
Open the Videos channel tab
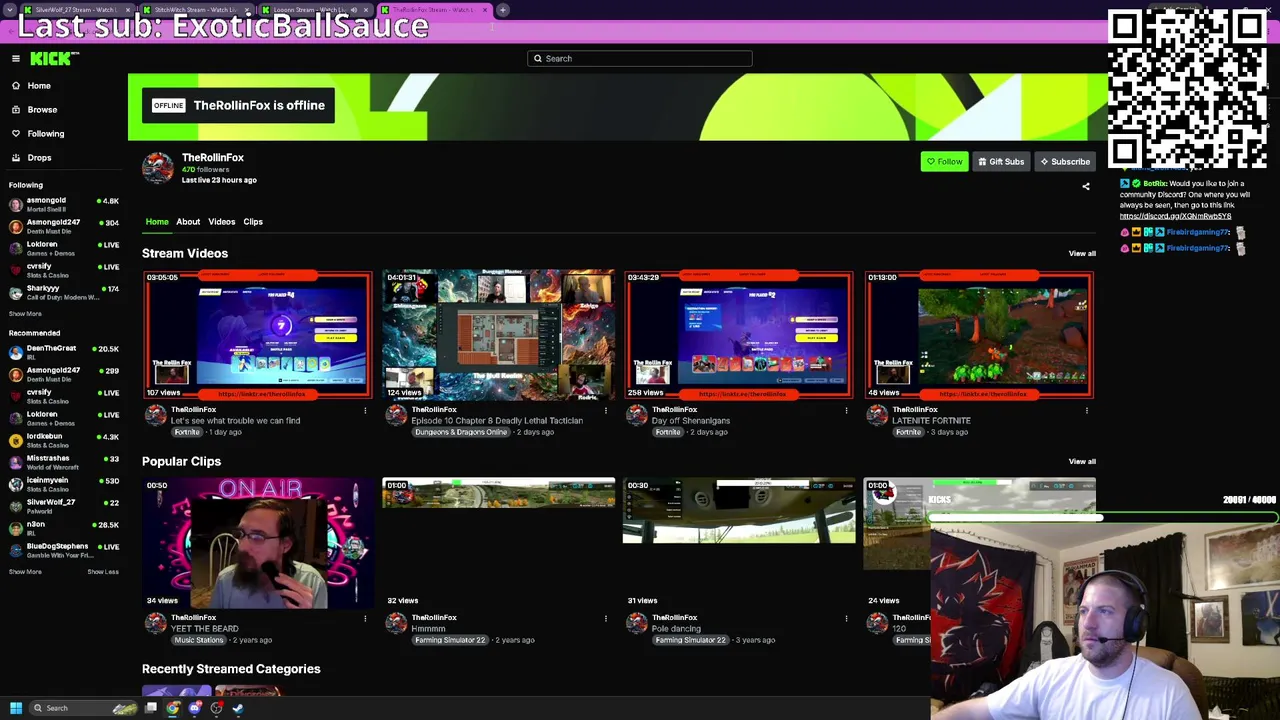click(x=222, y=222)
